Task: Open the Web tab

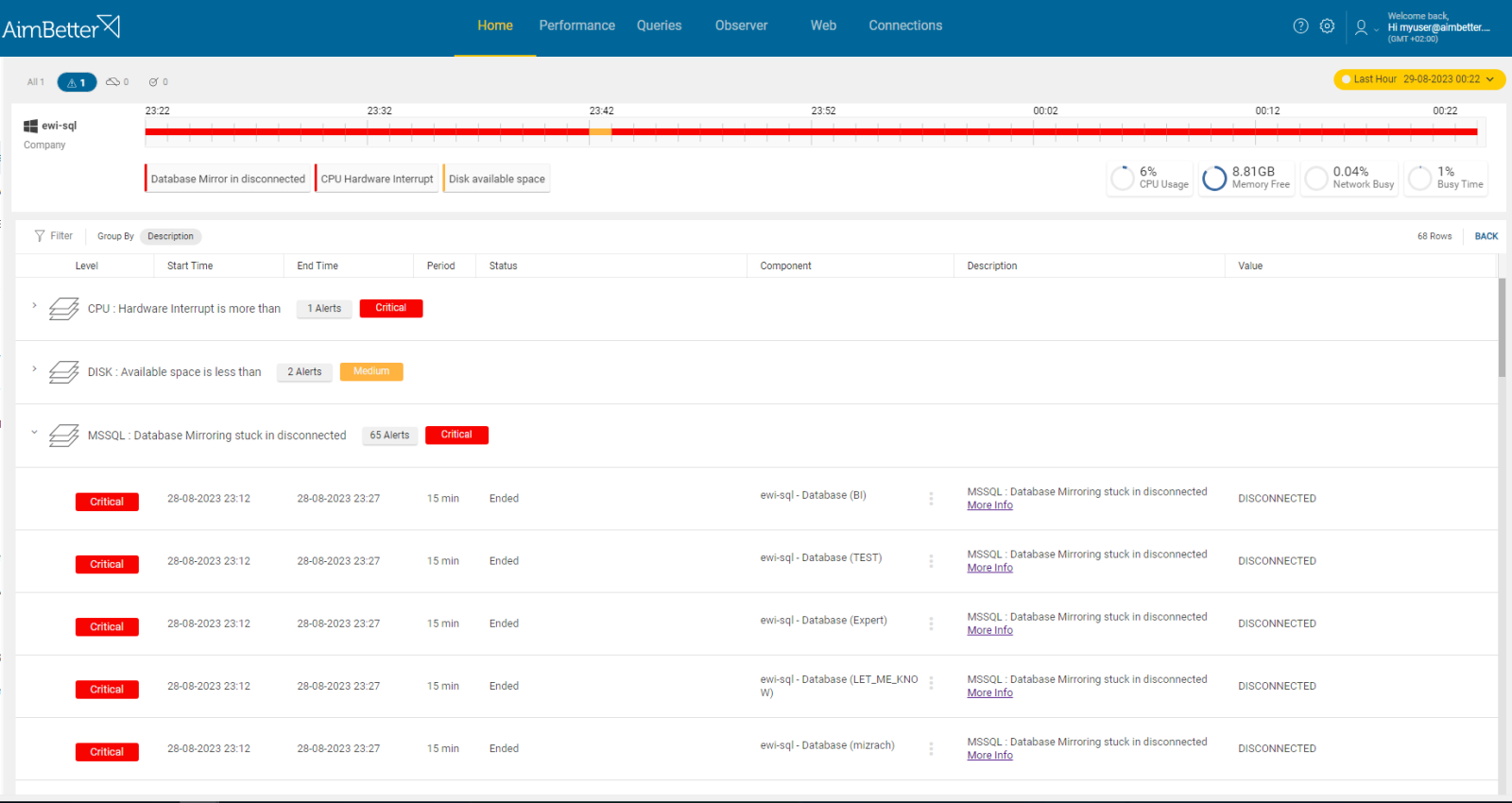Action: [823, 26]
